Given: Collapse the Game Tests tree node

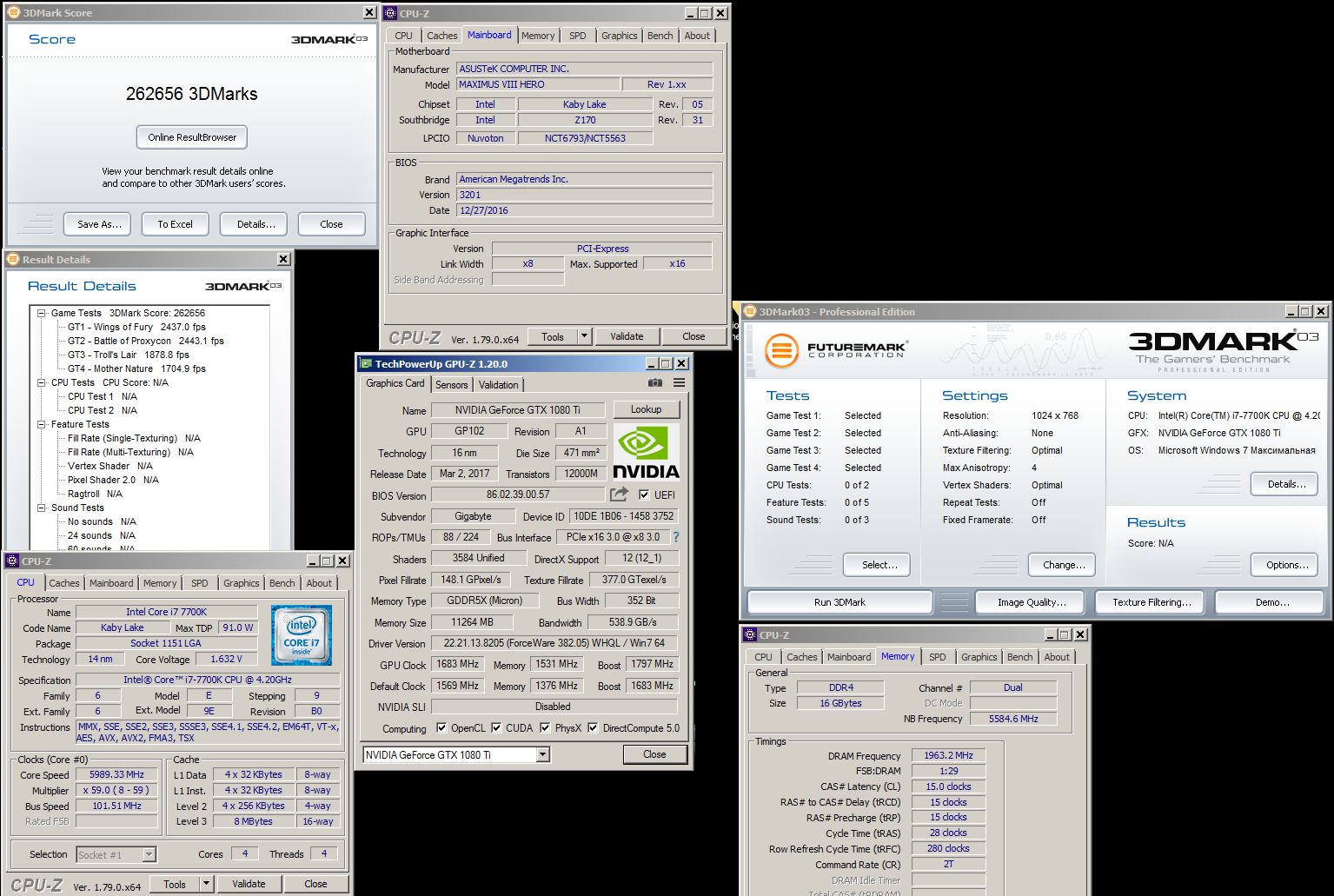Looking at the screenshot, I should click(42, 313).
